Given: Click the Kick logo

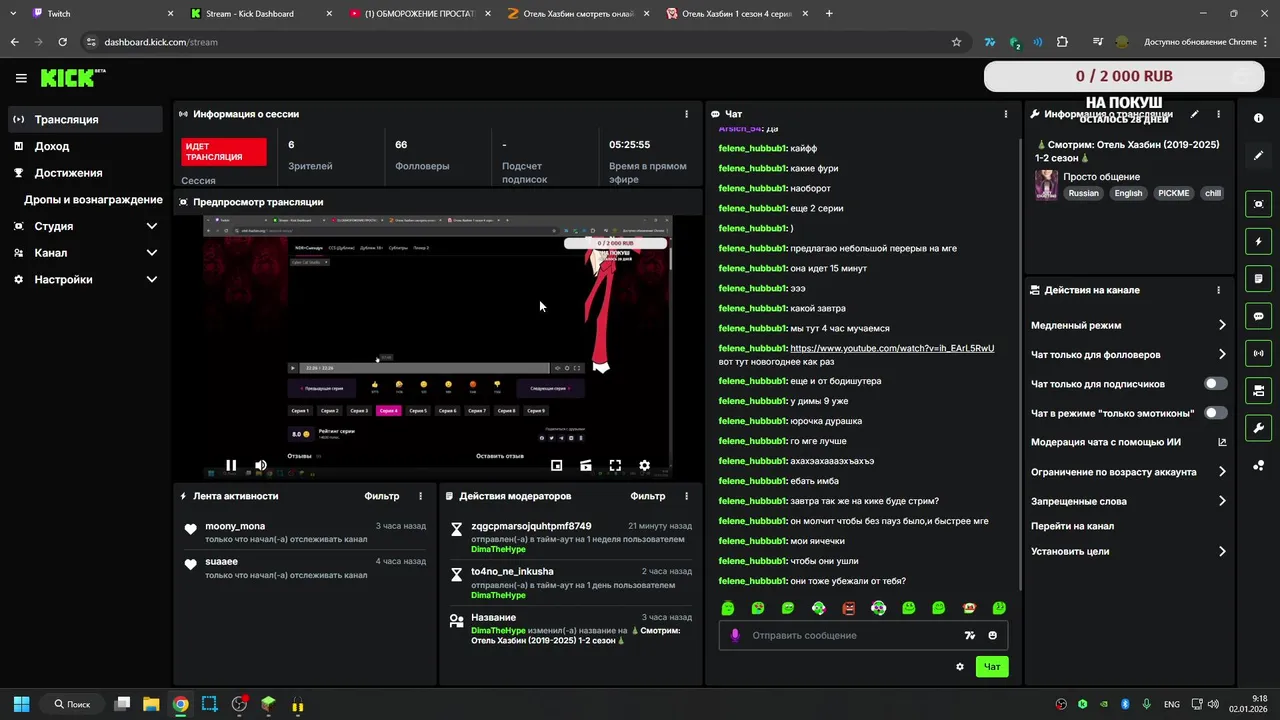Looking at the screenshot, I should [73, 78].
